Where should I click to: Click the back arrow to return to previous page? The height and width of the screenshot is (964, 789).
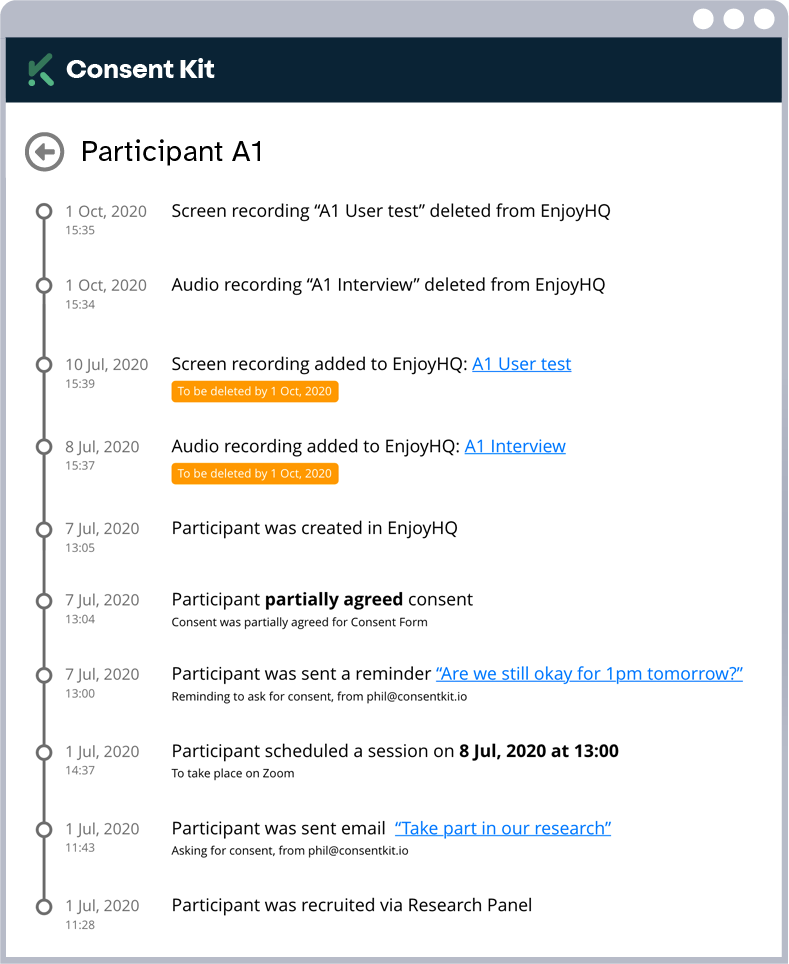[44, 152]
